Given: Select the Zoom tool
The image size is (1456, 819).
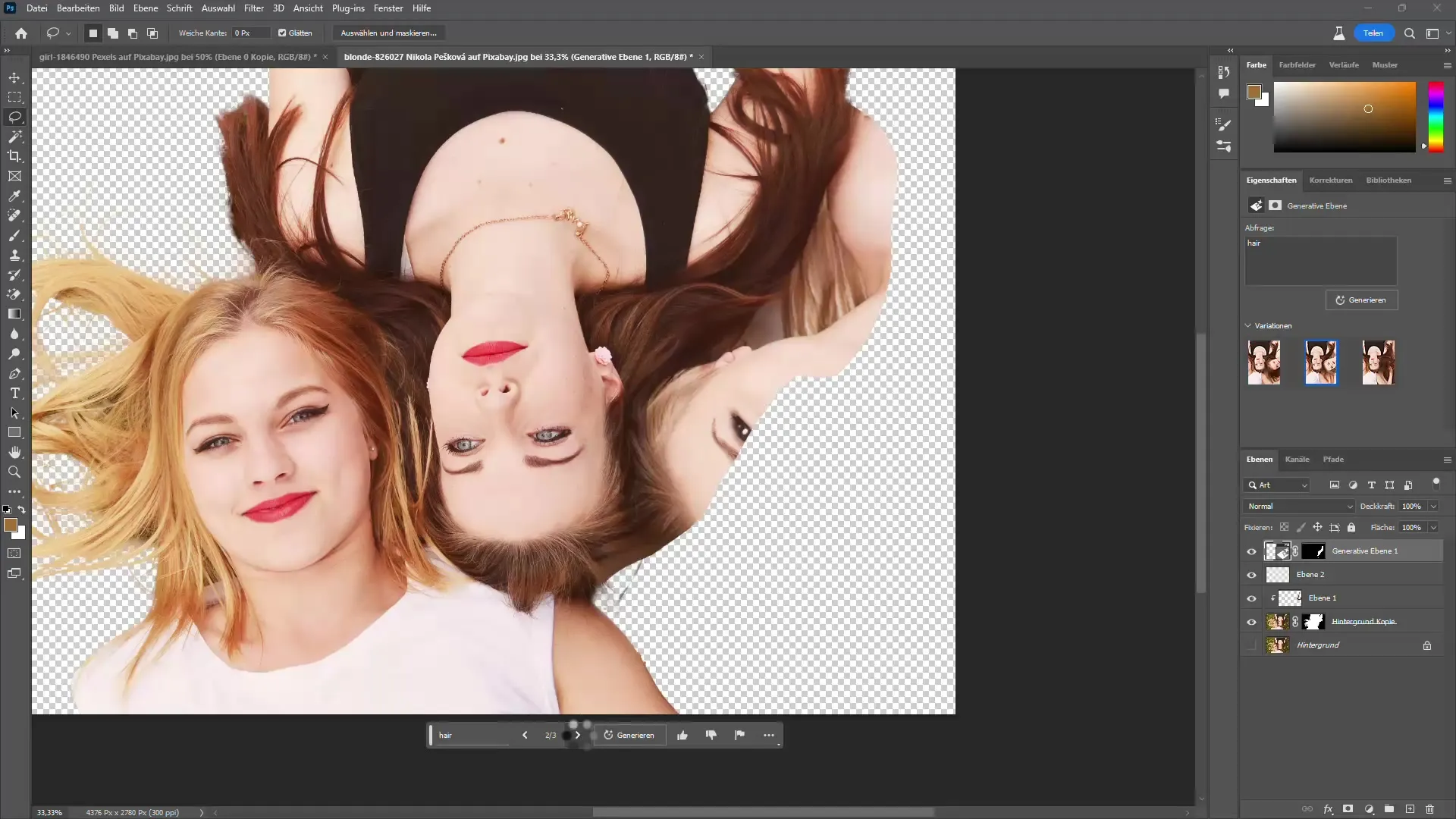Looking at the screenshot, I should (15, 471).
